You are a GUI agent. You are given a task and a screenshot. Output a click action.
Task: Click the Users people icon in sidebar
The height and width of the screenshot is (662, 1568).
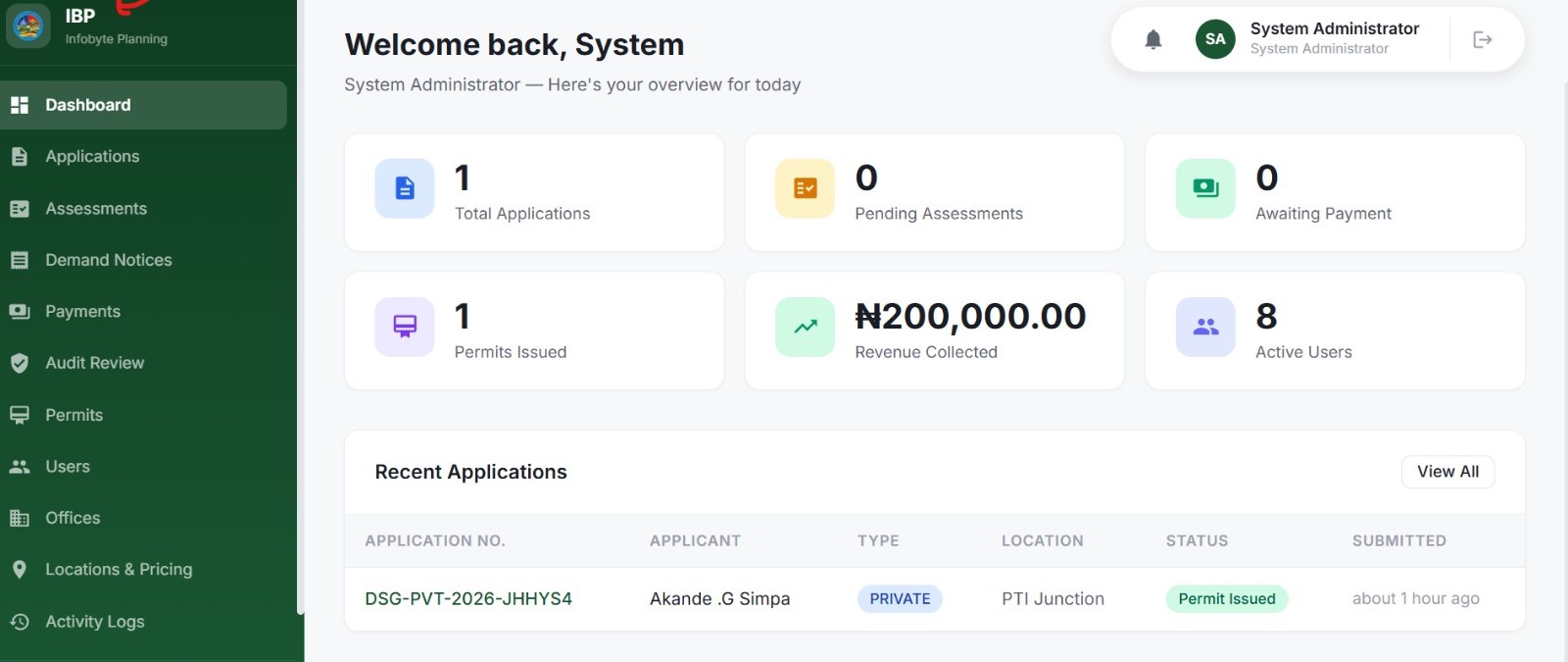click(x=20, y=467)
